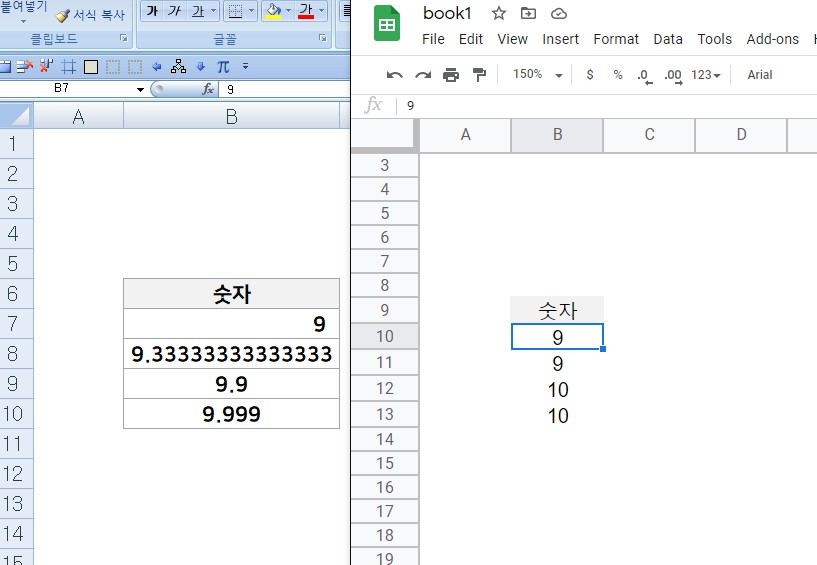The height and width of the screenshot is (565, 817).
Task: Apply underline 가 in Excel font group
Action: (x=197, y=11)
